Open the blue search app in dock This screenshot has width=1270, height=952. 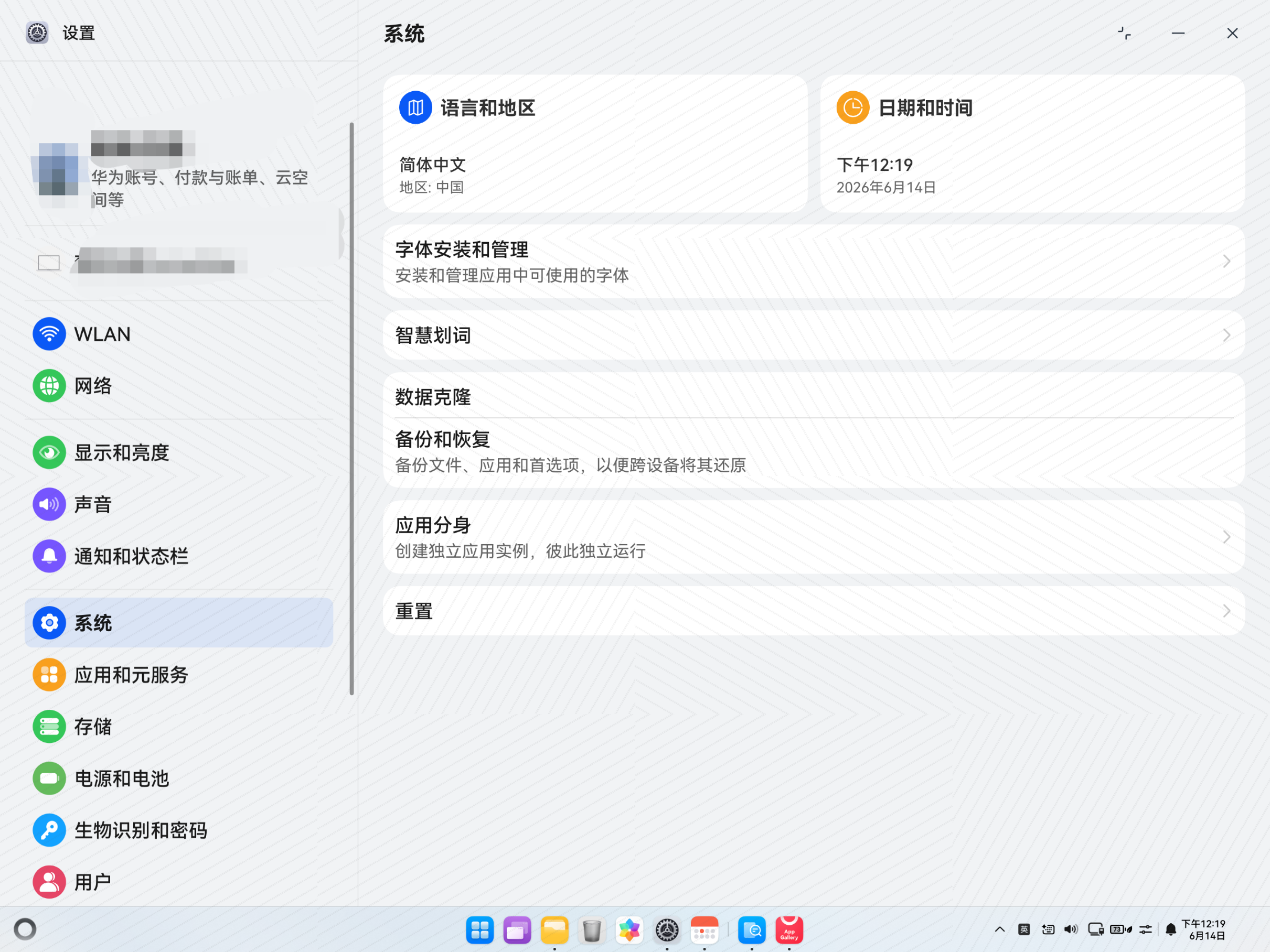point(751,930)
